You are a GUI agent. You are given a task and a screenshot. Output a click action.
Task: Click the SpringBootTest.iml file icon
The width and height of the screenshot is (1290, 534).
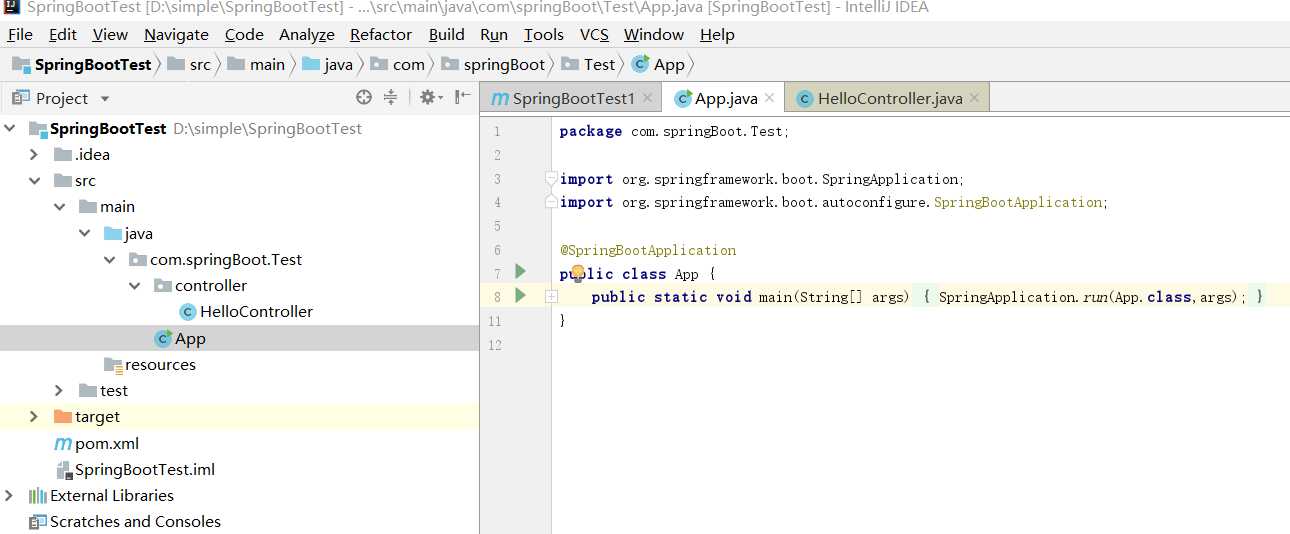pos(64,469)
